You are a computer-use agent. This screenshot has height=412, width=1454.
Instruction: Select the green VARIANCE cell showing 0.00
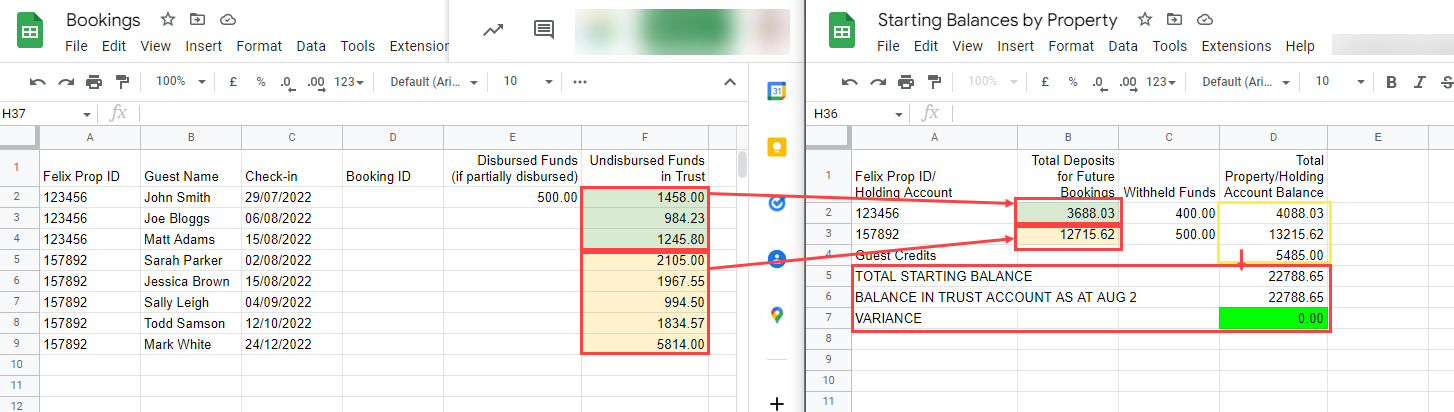tap(1273, 318)
